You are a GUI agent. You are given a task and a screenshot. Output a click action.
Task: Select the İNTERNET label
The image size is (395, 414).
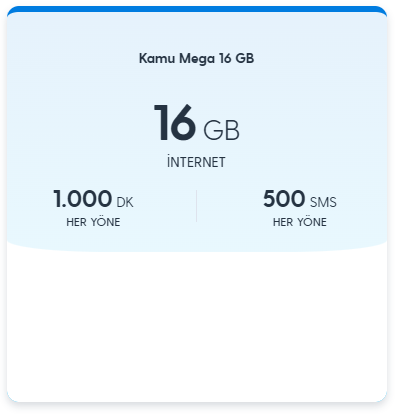click(x=196, y=162)
